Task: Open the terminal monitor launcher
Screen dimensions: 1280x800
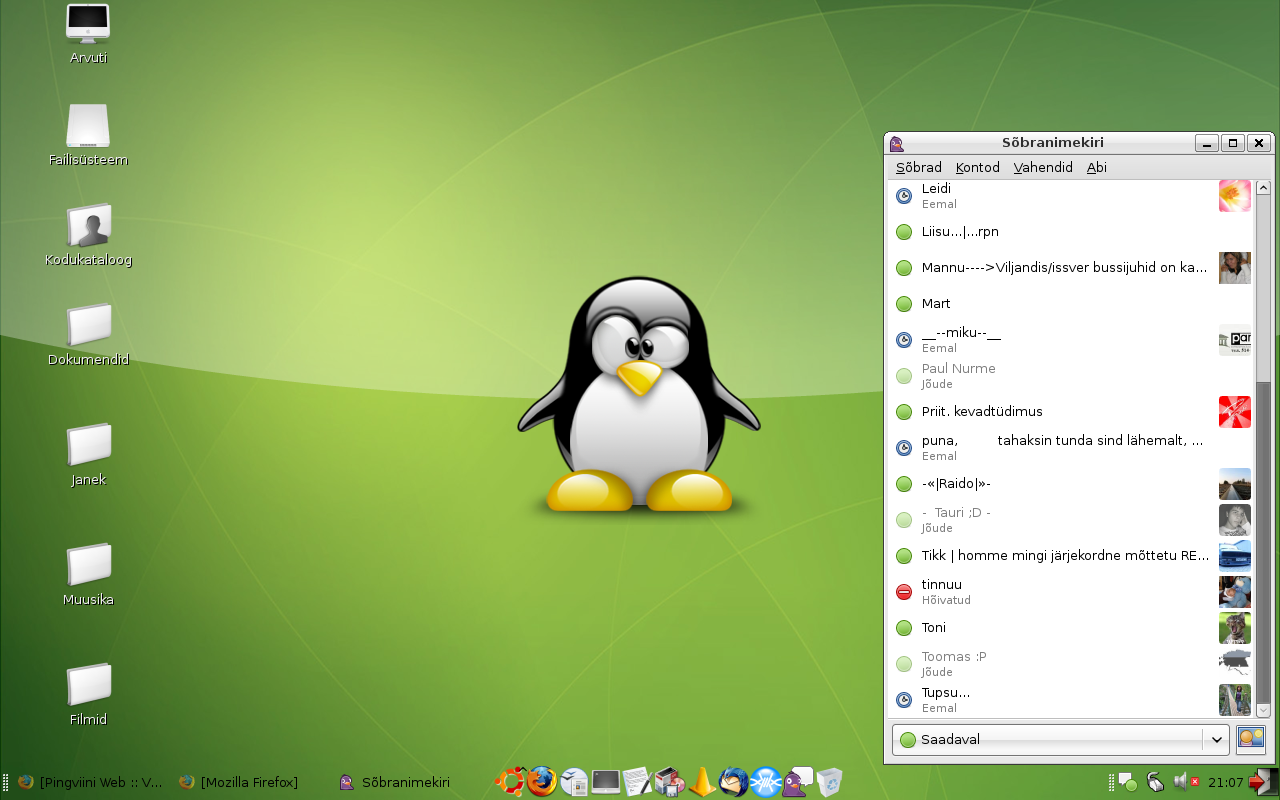Action: pyautogui.click(x=606, y=782)
